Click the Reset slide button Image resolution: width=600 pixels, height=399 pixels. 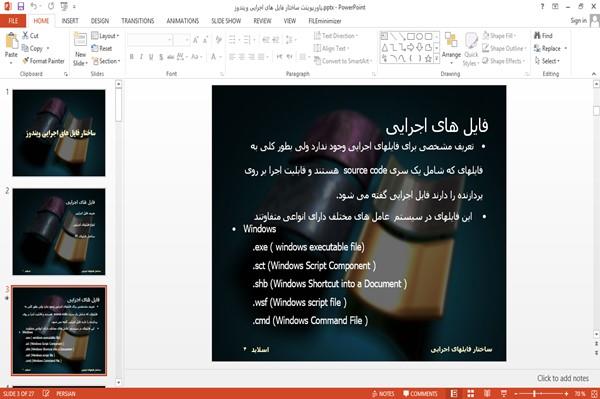102,48
